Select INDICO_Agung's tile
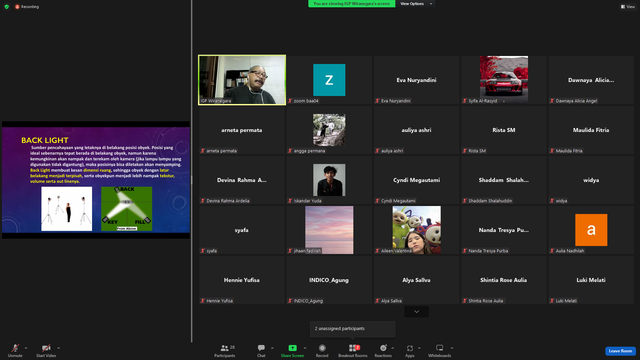 tap(329, 280)
